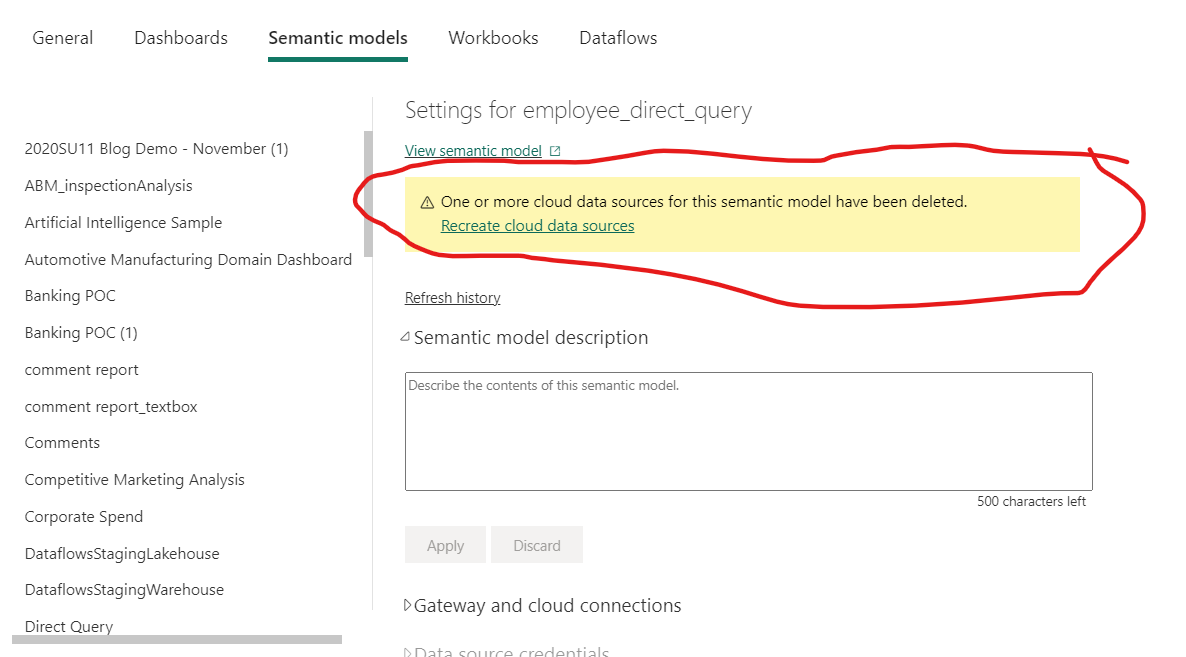Click the View semantic model link
Viewport: 1186px width, 657px height.
pyautogui.click(x=473, y=150)
